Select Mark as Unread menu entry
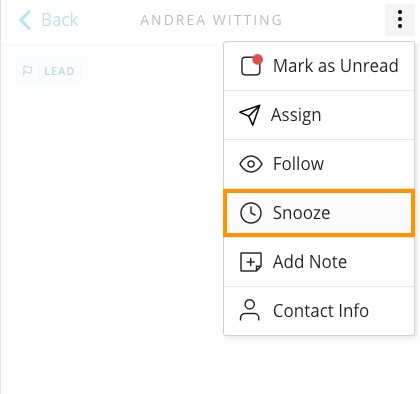The image size is (420, 394). (x=319, y=66)
